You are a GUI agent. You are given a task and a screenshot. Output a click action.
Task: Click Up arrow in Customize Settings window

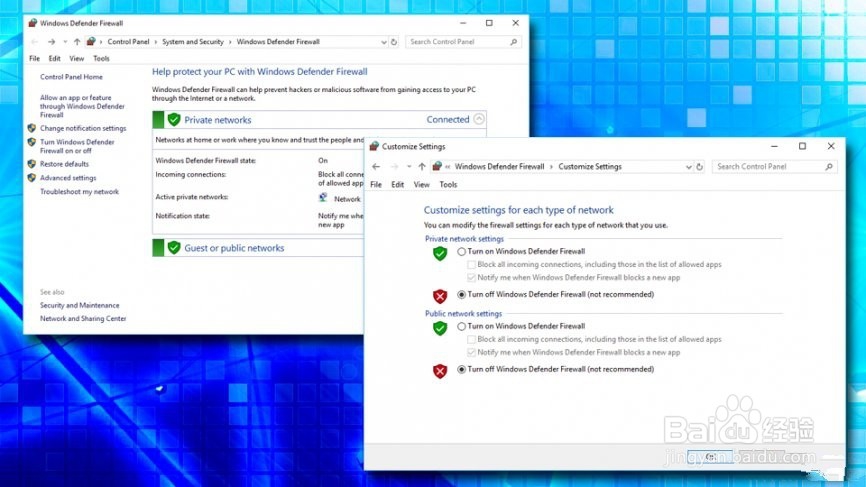[x=422, y=167]
